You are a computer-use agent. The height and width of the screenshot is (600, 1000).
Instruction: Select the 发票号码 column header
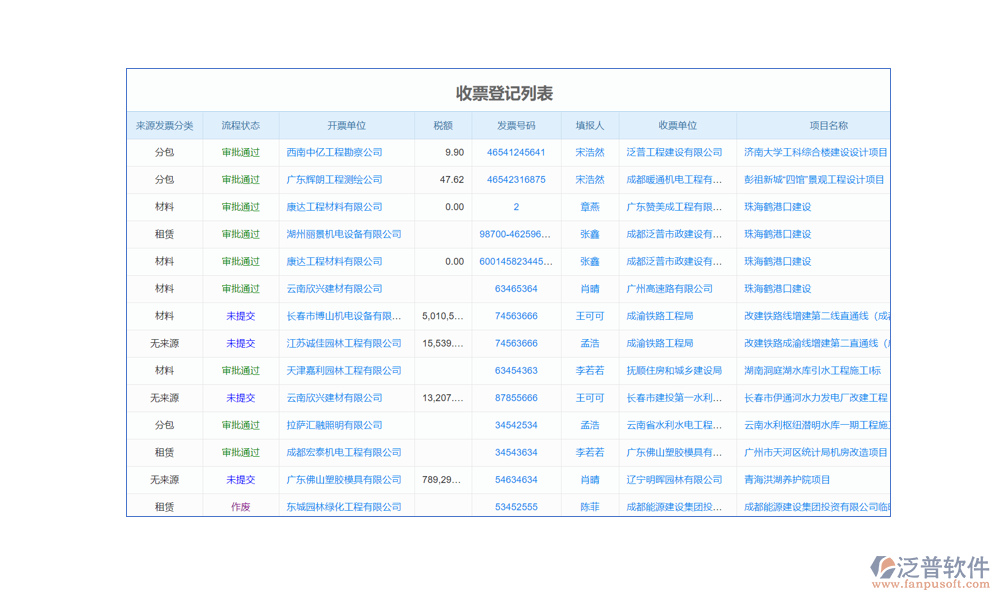516,126
